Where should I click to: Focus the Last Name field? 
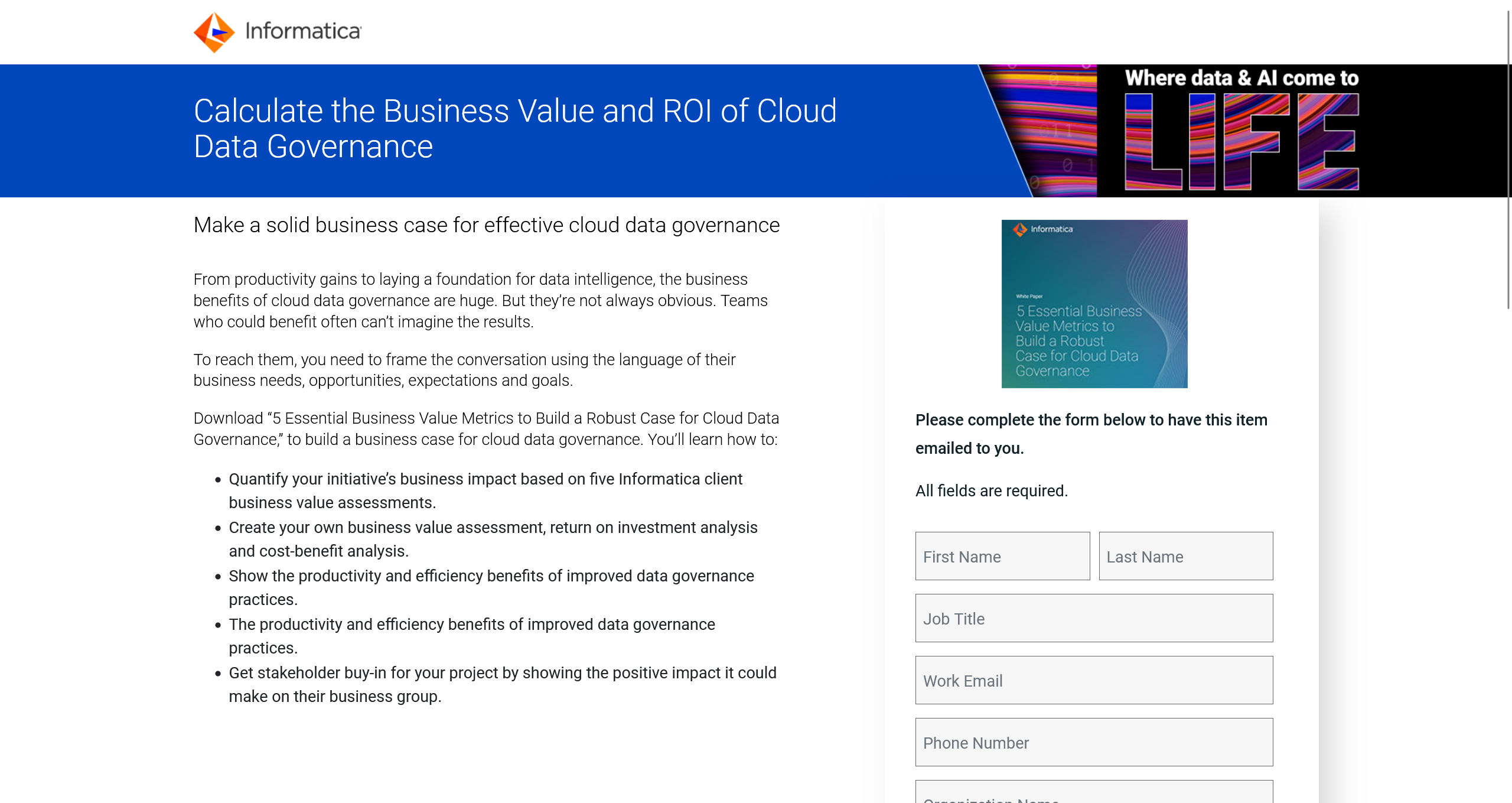pyautogui.click(x=1186, y=556)
